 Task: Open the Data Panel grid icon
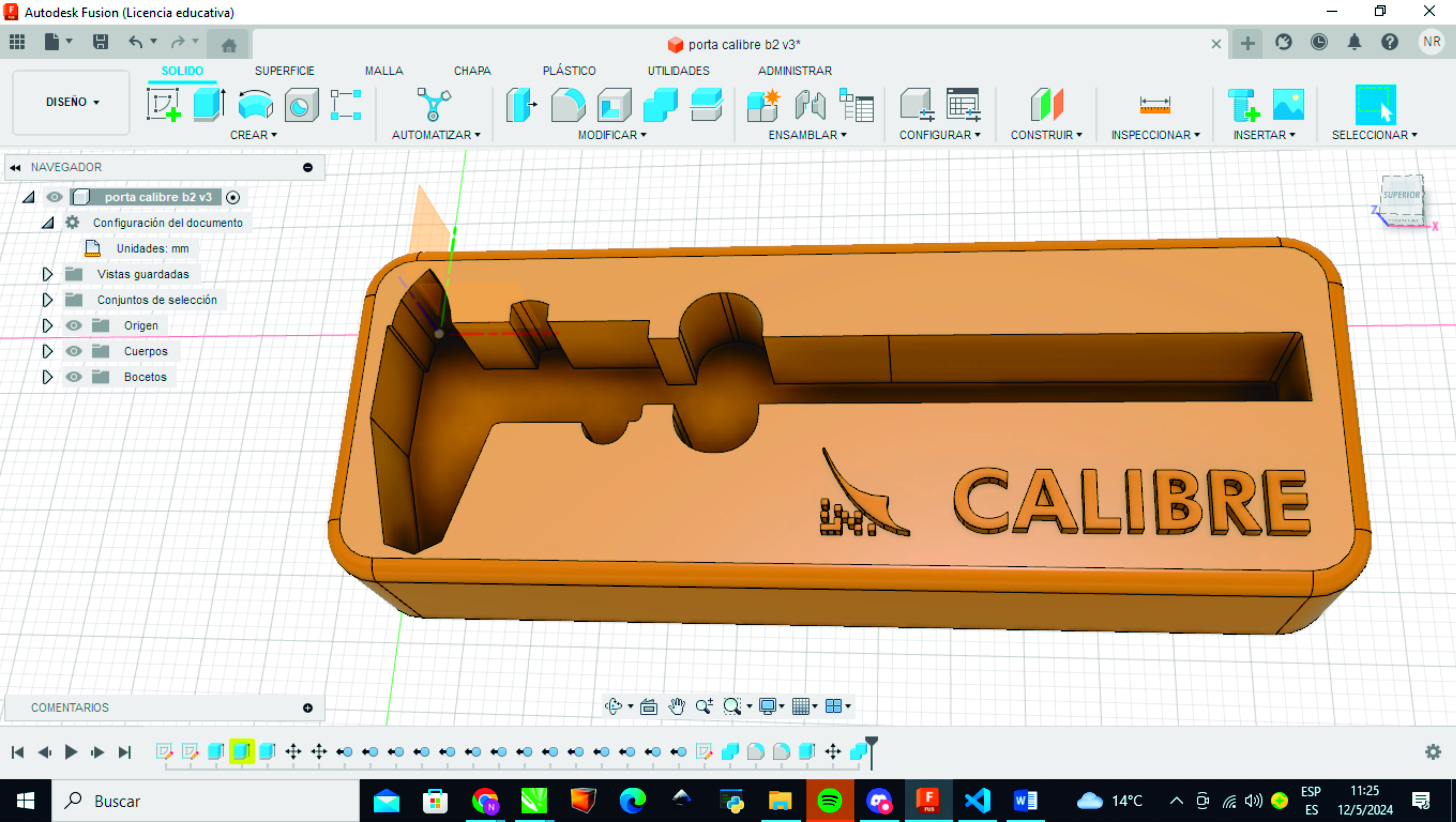click(x=17, y=42)
